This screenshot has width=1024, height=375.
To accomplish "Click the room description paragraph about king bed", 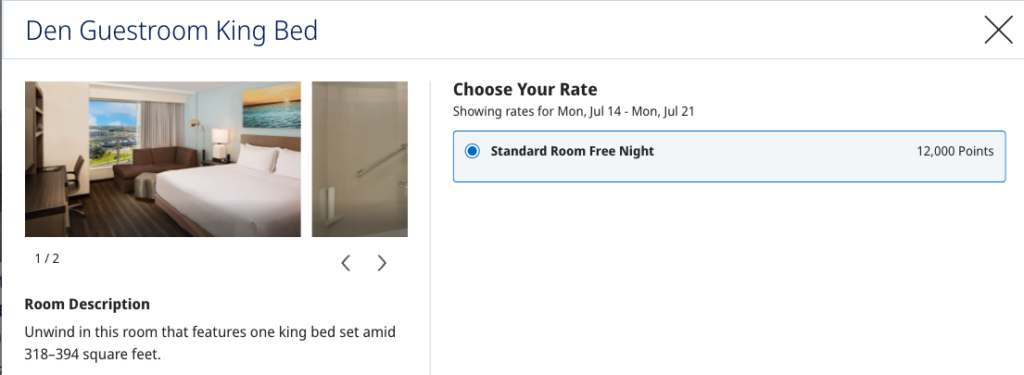I will point(210,344).
